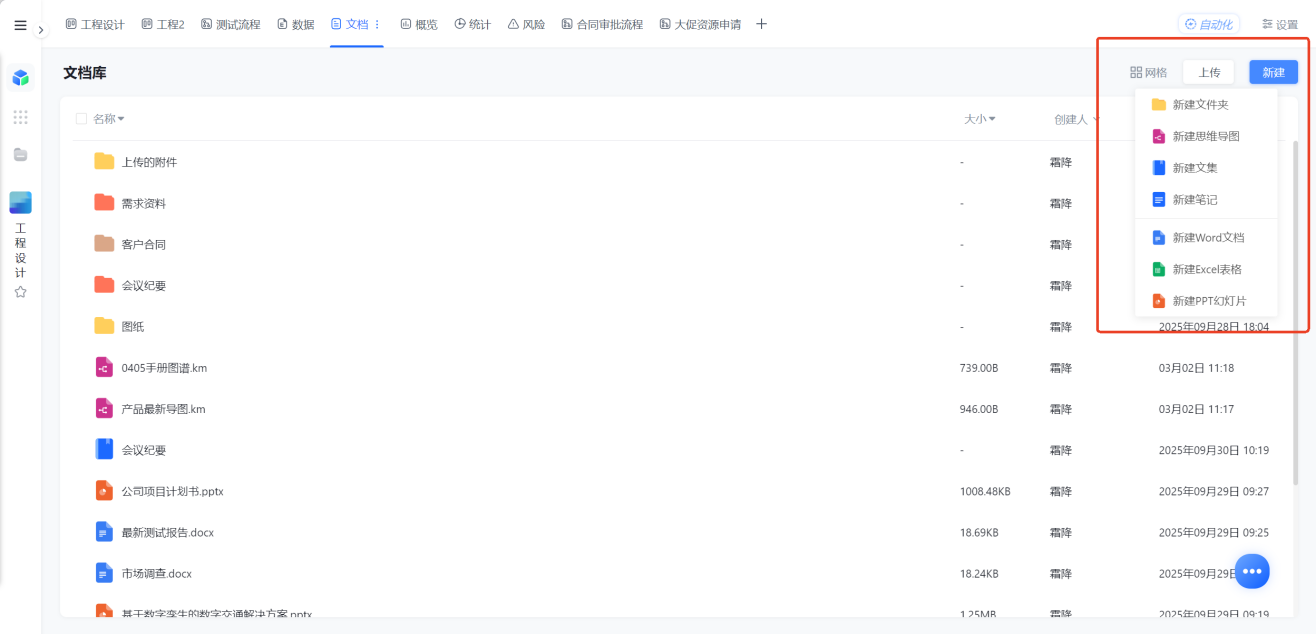This screenshot has height=634, width=1316.
Task: Open file name 0405手册图谱.km
Action: (x=164, y=367)
